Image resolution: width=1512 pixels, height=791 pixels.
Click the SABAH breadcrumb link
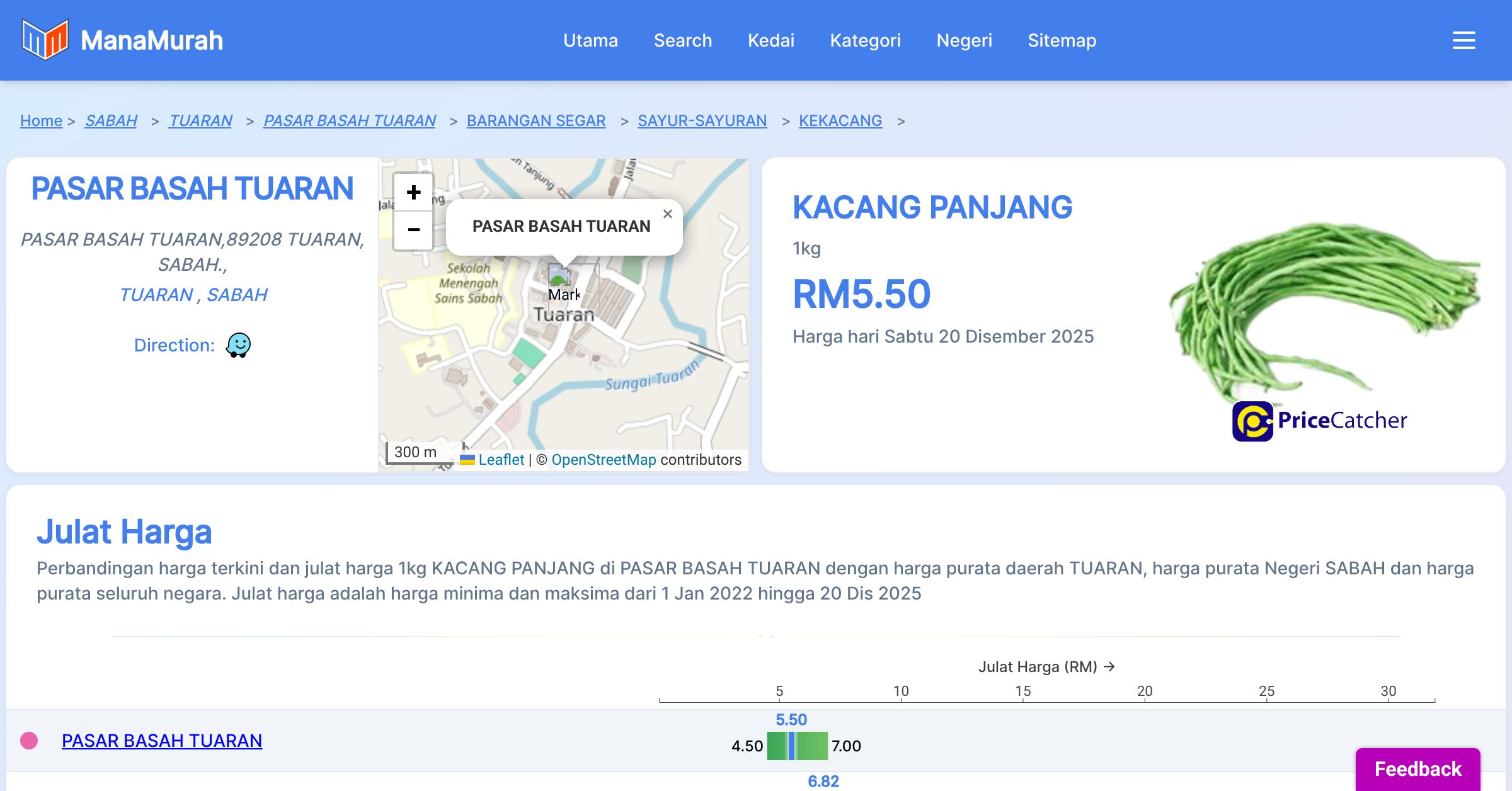point(111,120)
